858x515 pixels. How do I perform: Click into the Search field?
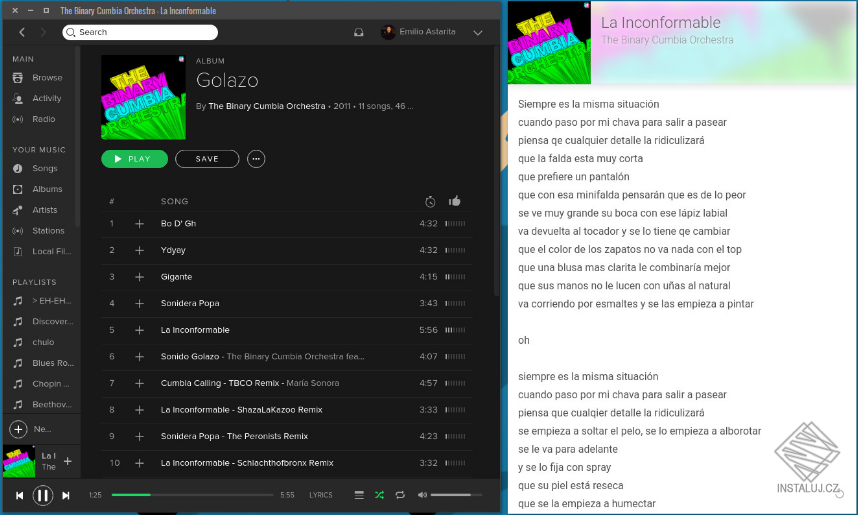tap(140, 32)
